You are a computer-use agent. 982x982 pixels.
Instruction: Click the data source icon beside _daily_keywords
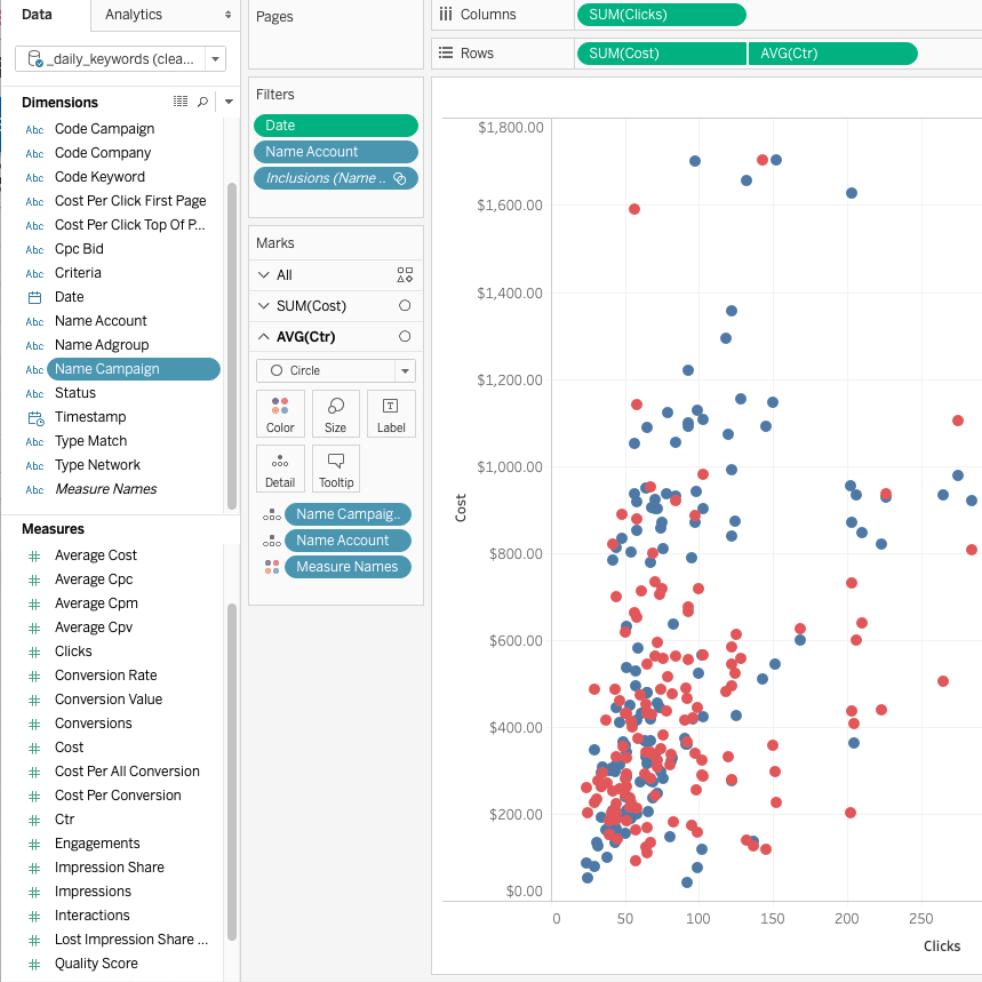click(35, 59)
